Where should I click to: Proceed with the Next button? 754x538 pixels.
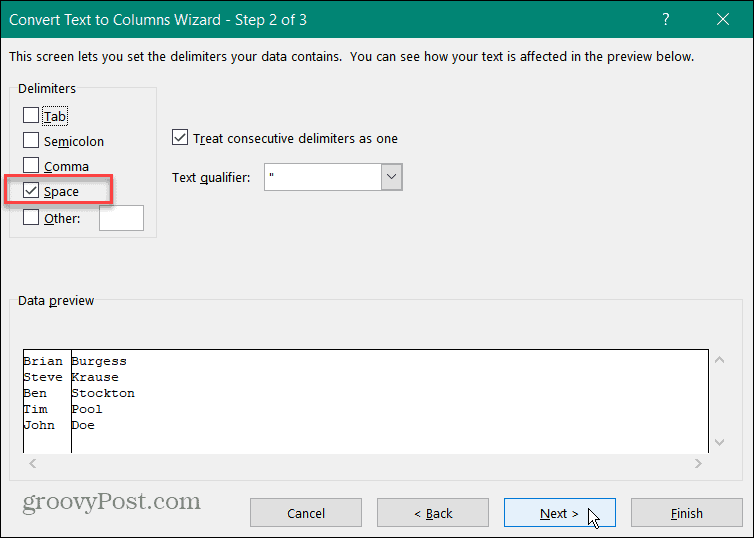click(x=560, y=513)
